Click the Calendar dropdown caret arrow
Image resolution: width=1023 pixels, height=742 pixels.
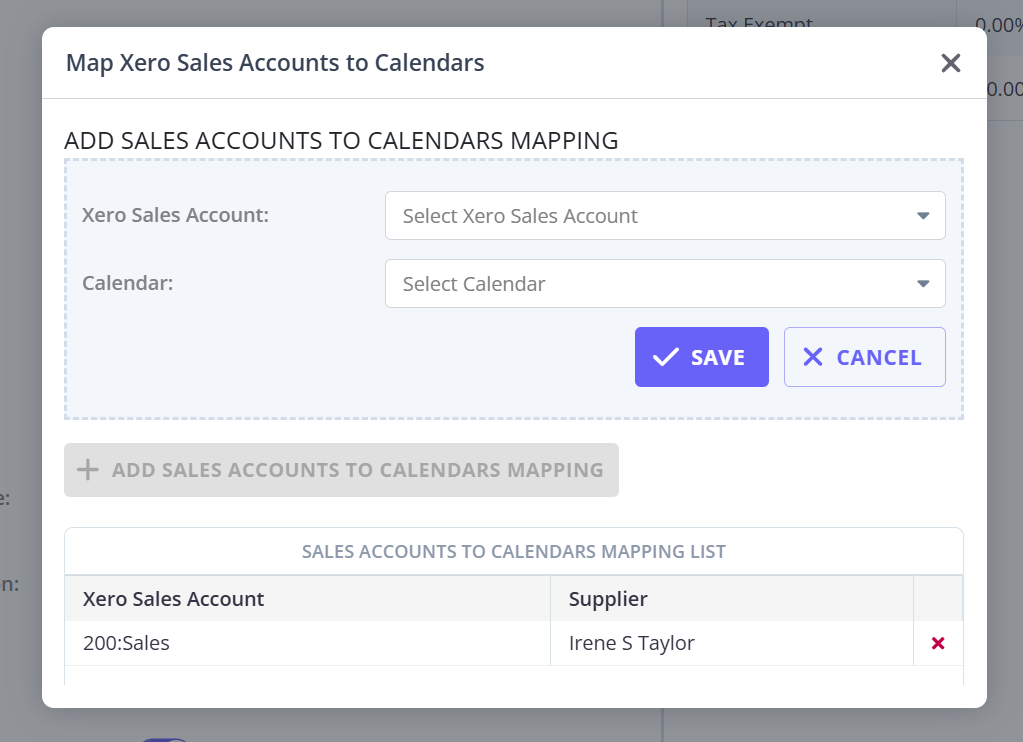click(x=923, y=284)
